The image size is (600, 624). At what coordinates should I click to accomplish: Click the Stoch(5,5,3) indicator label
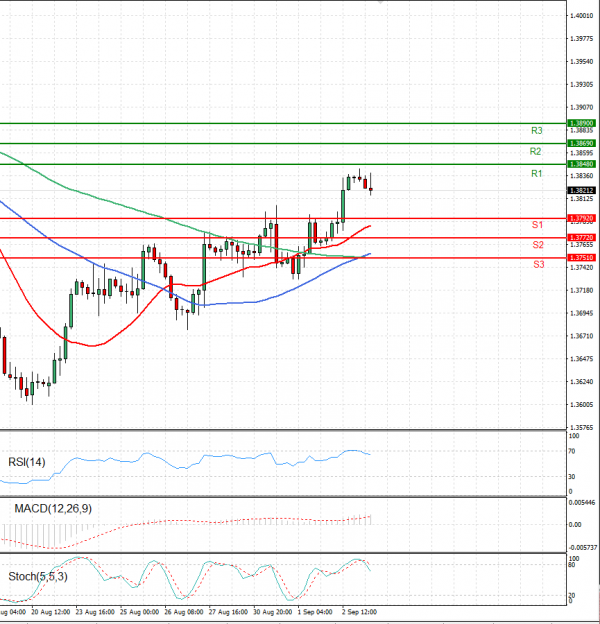click(38, 576)
